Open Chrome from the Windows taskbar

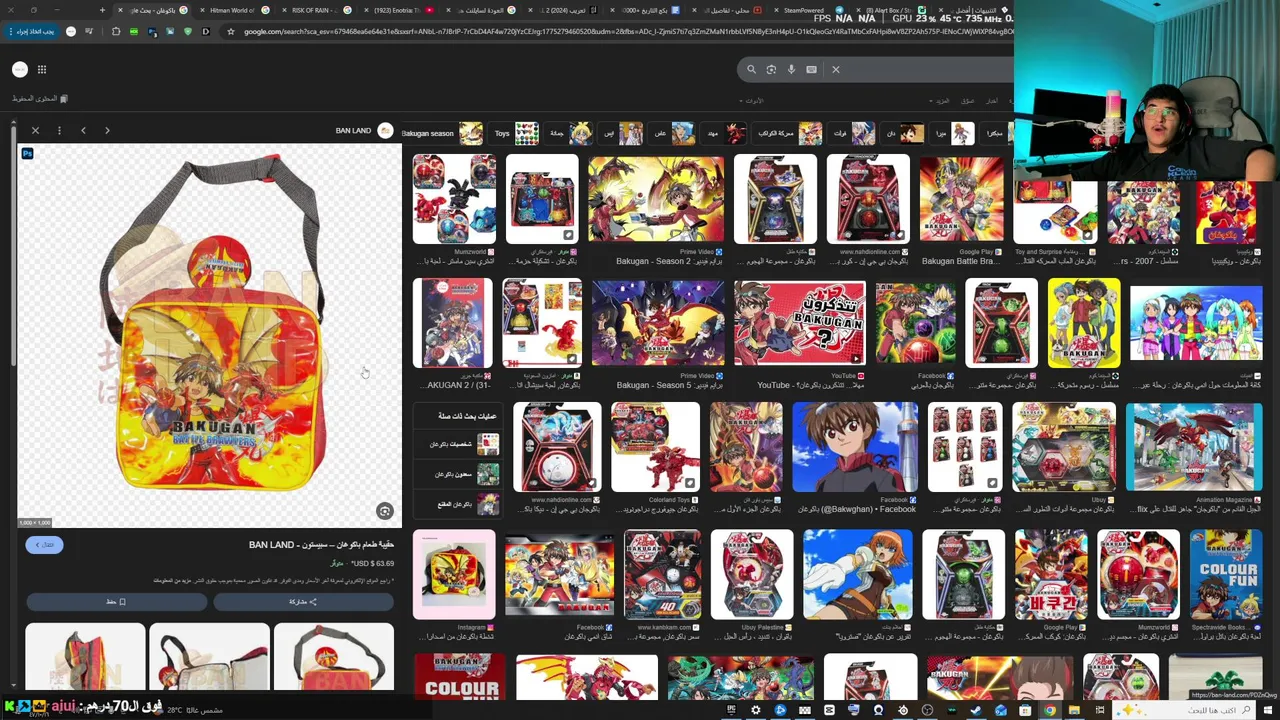click(x=1049, y=710)
